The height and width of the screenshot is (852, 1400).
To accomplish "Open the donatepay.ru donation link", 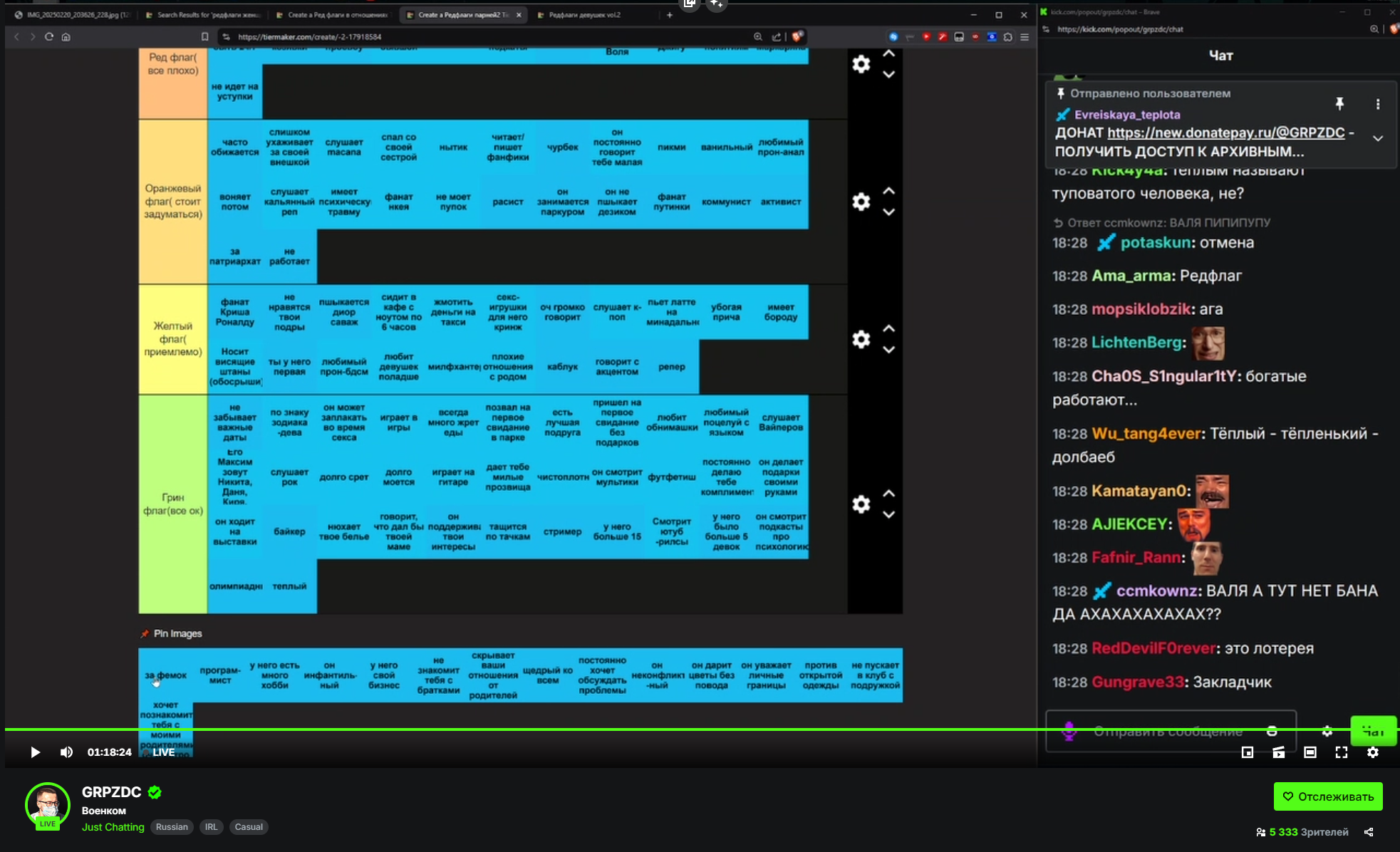I will [1225, 133].
